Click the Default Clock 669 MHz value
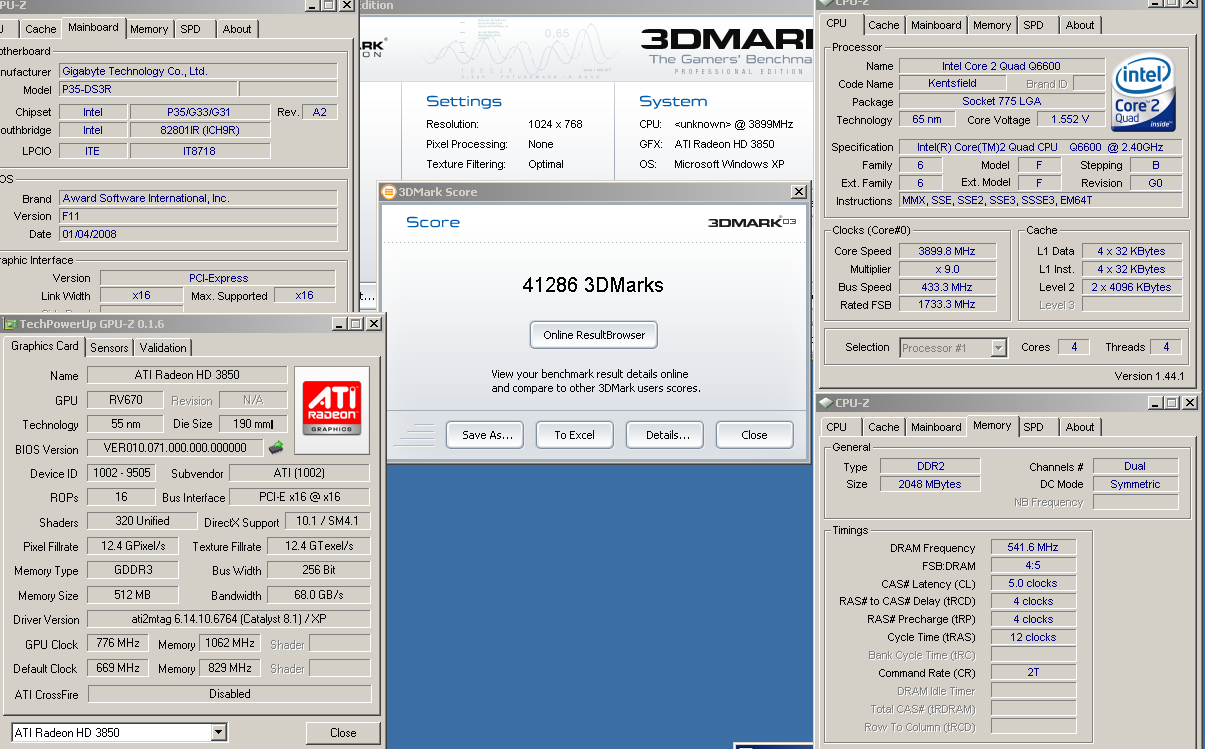Viewport: 1205px width, 749px height. [118, 668]
